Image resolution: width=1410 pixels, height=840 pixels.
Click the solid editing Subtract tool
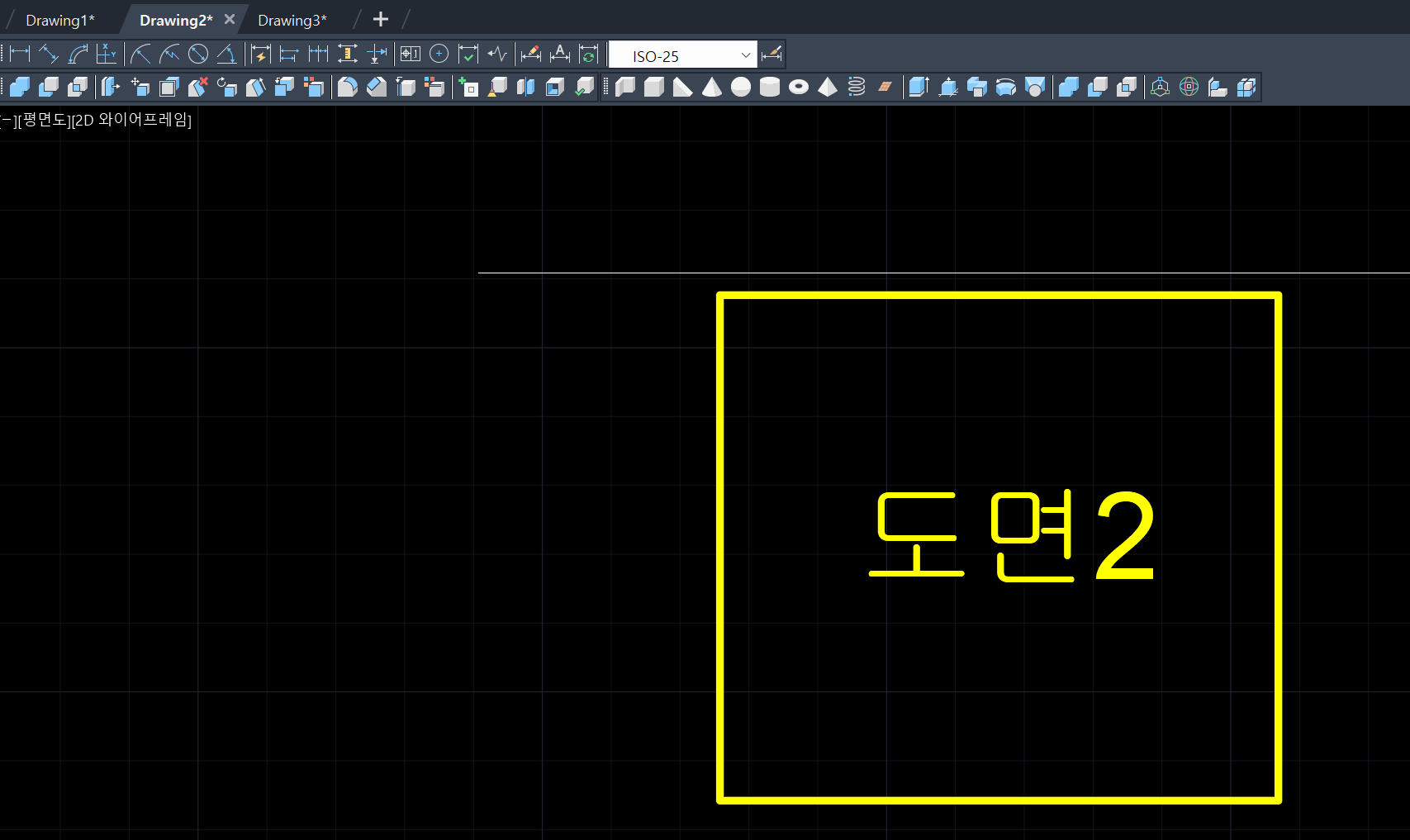click(49, 87)
